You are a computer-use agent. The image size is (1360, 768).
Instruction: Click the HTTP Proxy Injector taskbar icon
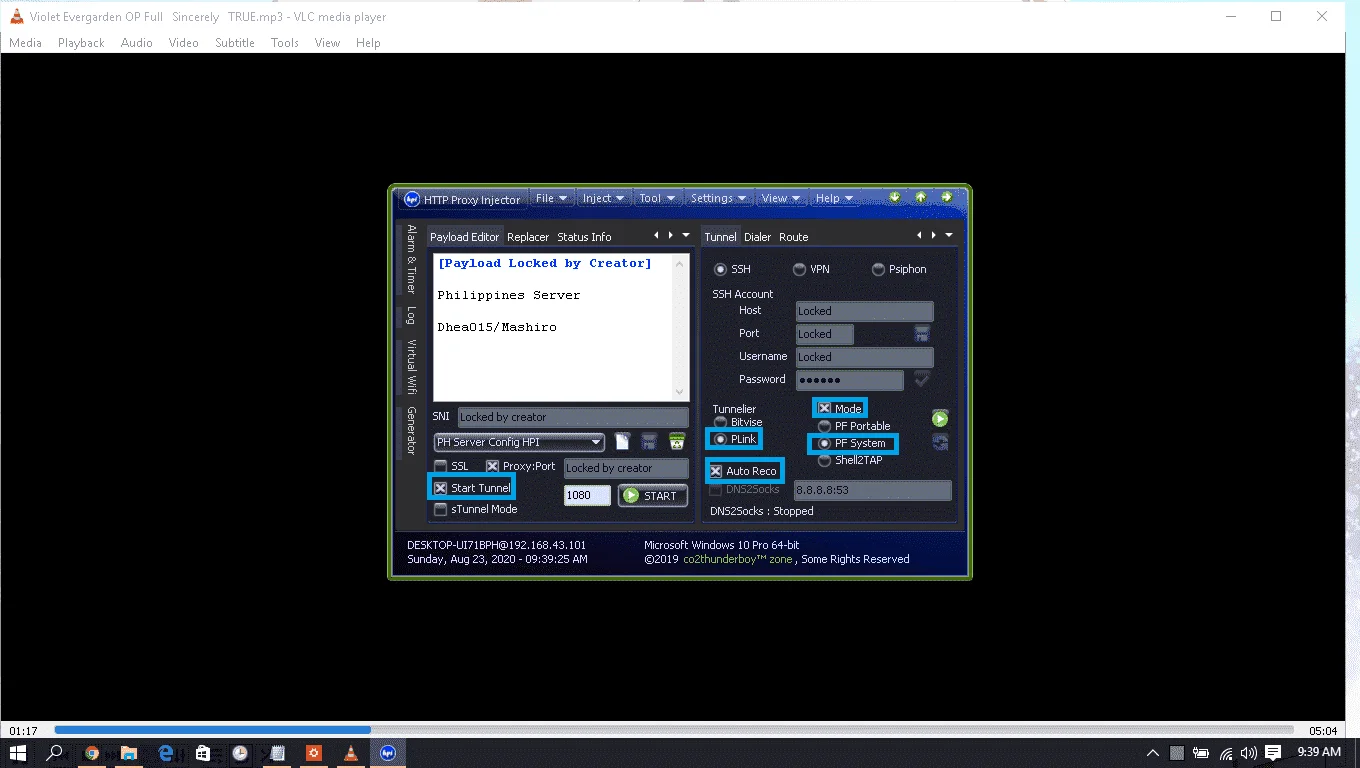pyautogui.click(x=388, y=753)
